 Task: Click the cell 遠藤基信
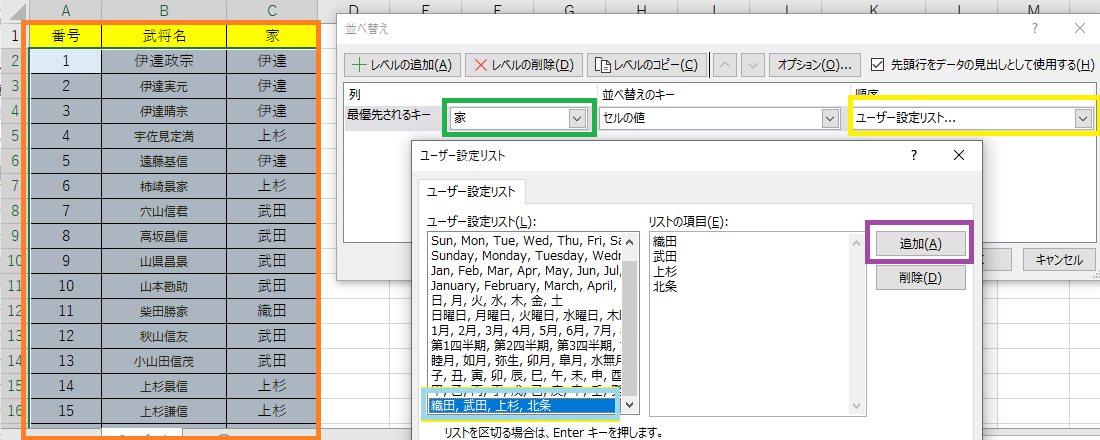pos(163,161)
